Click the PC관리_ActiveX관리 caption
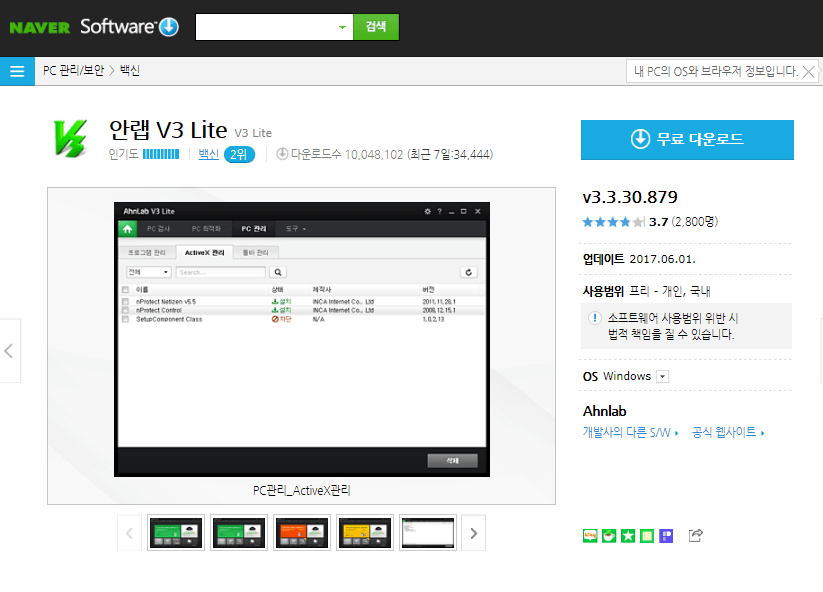The height and width of the screenshot is (592, 823). pyautogui.click(x=302, y=490)
